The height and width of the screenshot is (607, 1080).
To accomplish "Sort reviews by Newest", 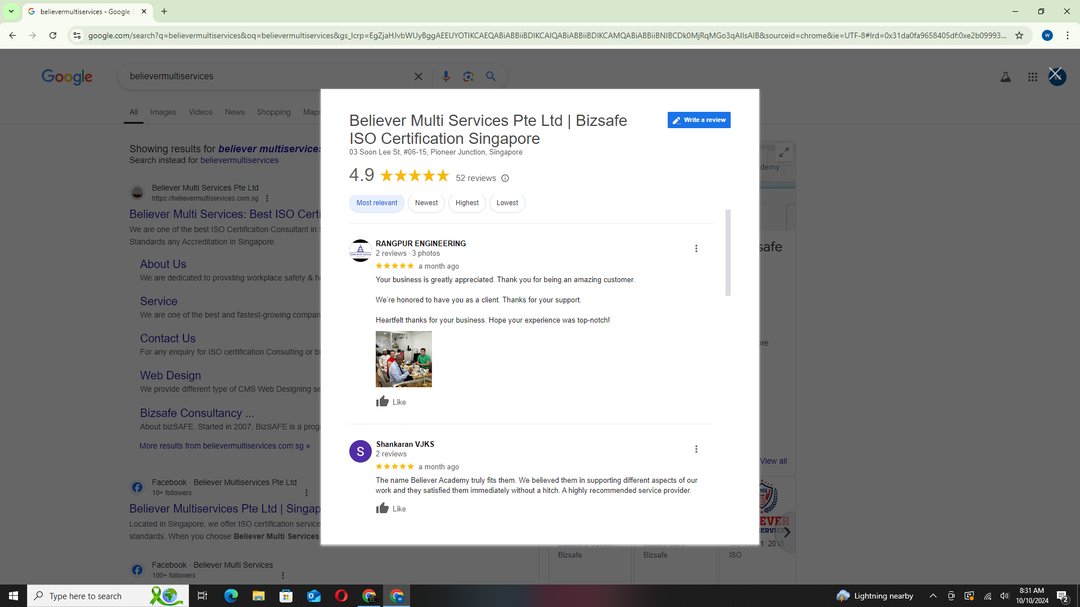I will (x=426, y=203).
